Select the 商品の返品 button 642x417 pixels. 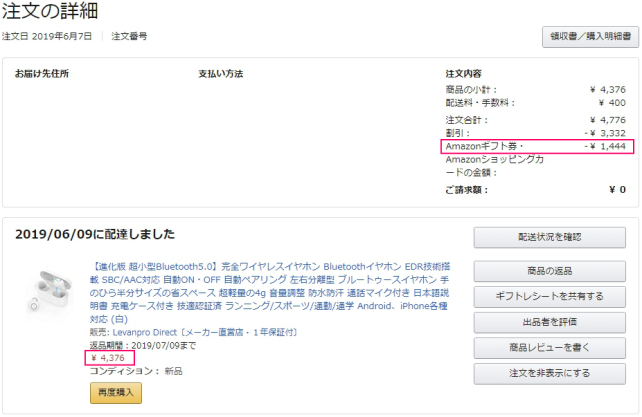(541, 272)
